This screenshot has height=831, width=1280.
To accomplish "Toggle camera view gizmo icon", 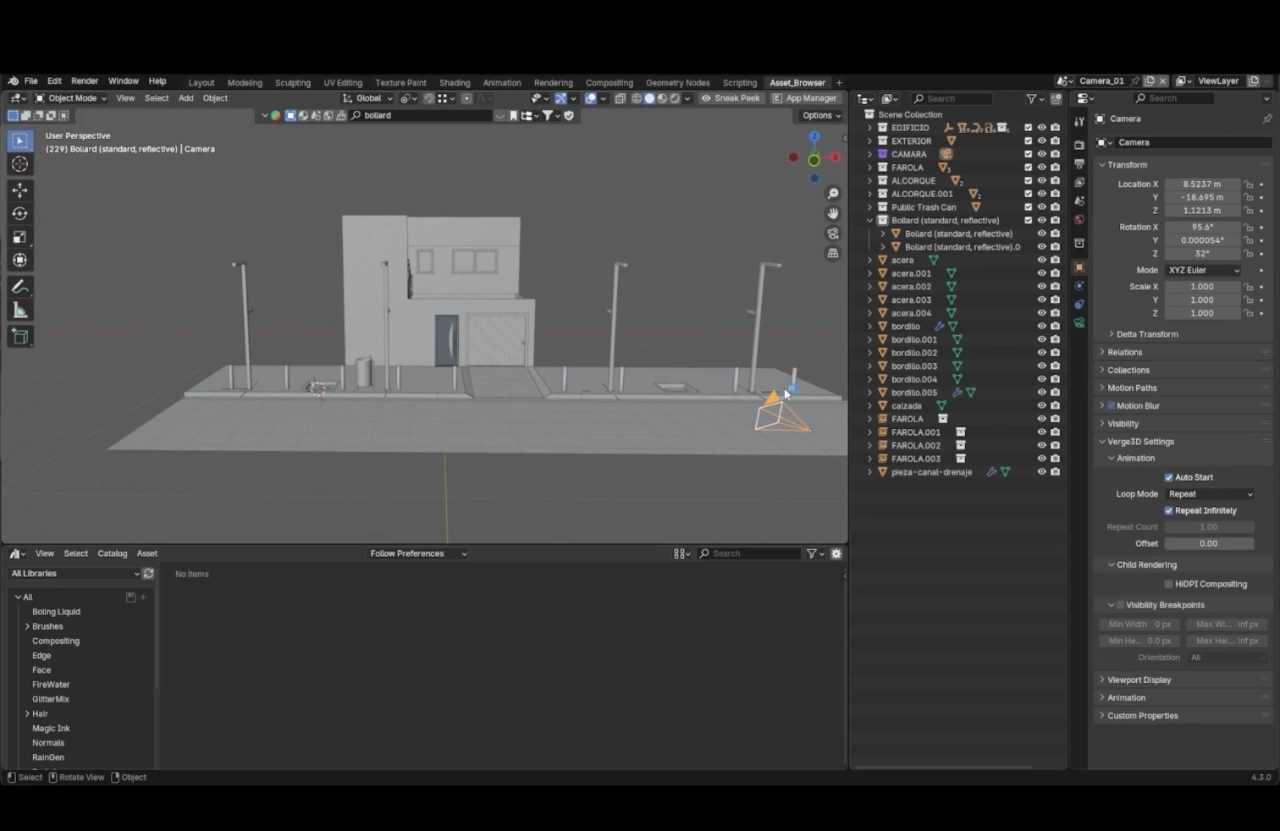I will click(x=833, y=234).
